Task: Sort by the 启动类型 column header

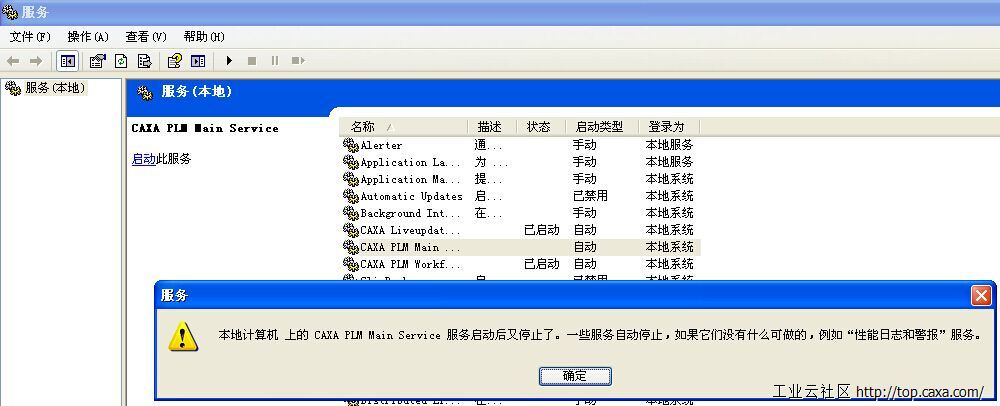Action: (599, 127)
